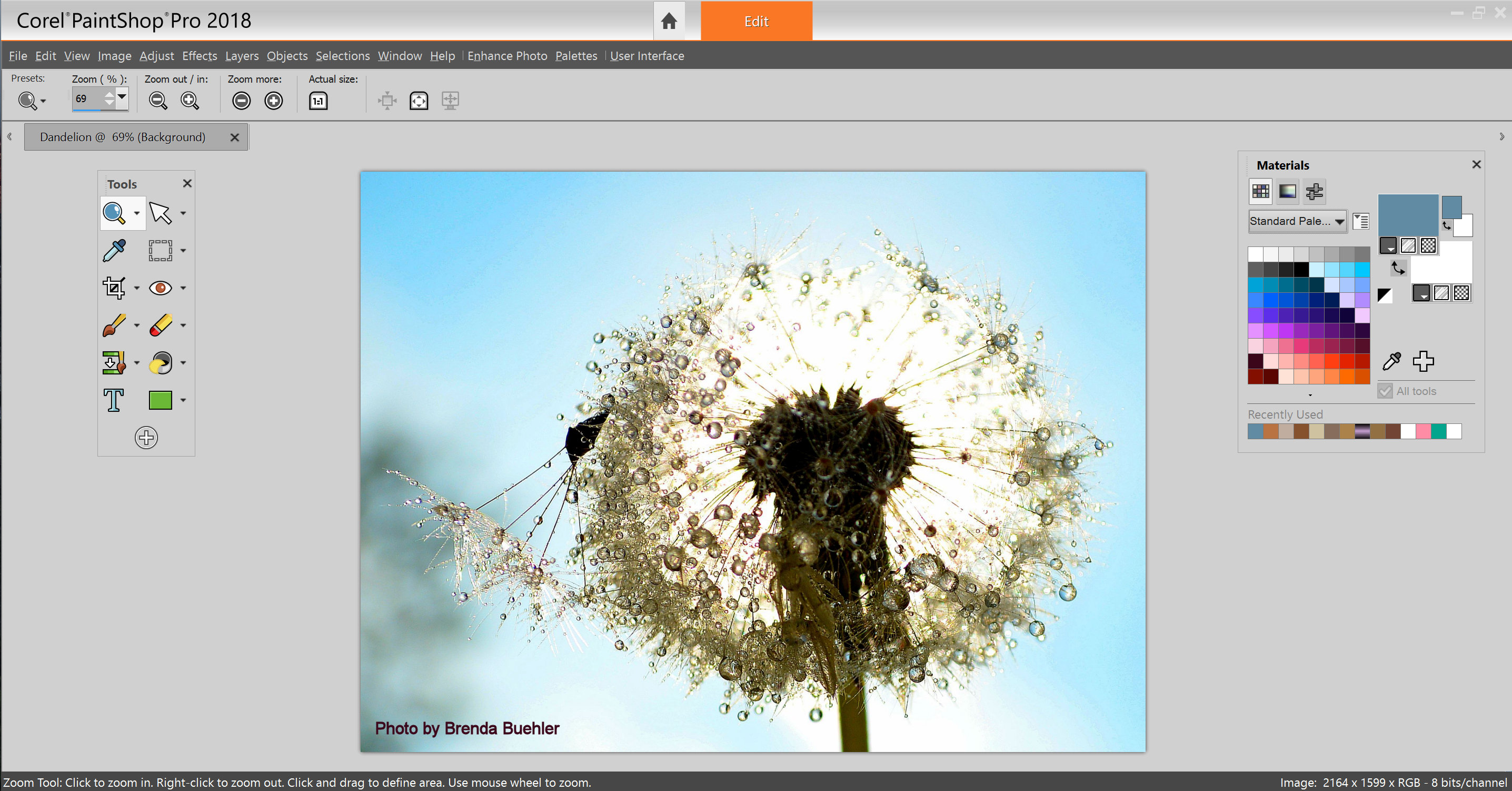Click the Actual size 1:1 button
1512x791 pixels.
pos(318,101)
